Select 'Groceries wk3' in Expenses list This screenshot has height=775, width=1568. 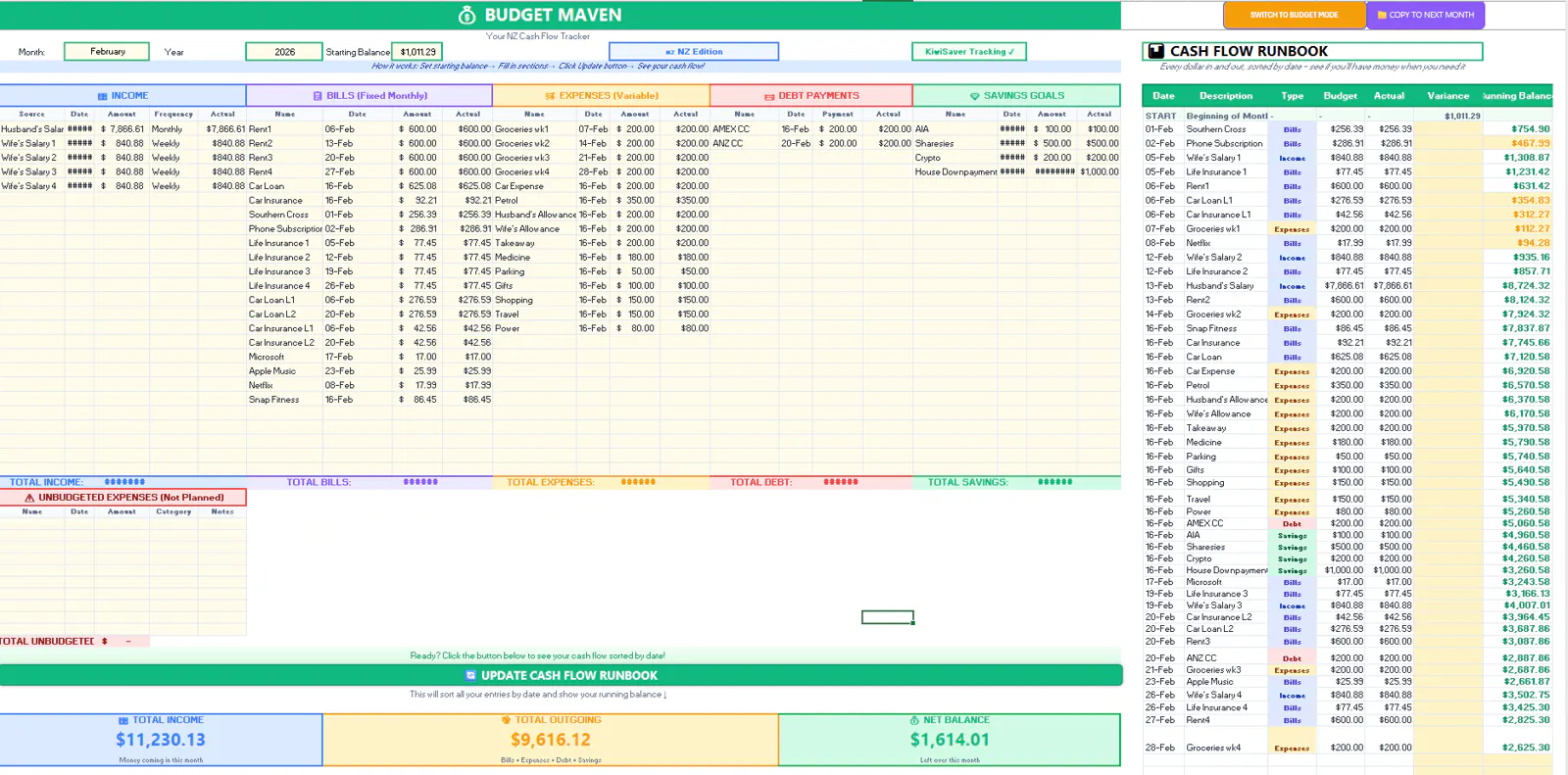(x=534, y=158)
